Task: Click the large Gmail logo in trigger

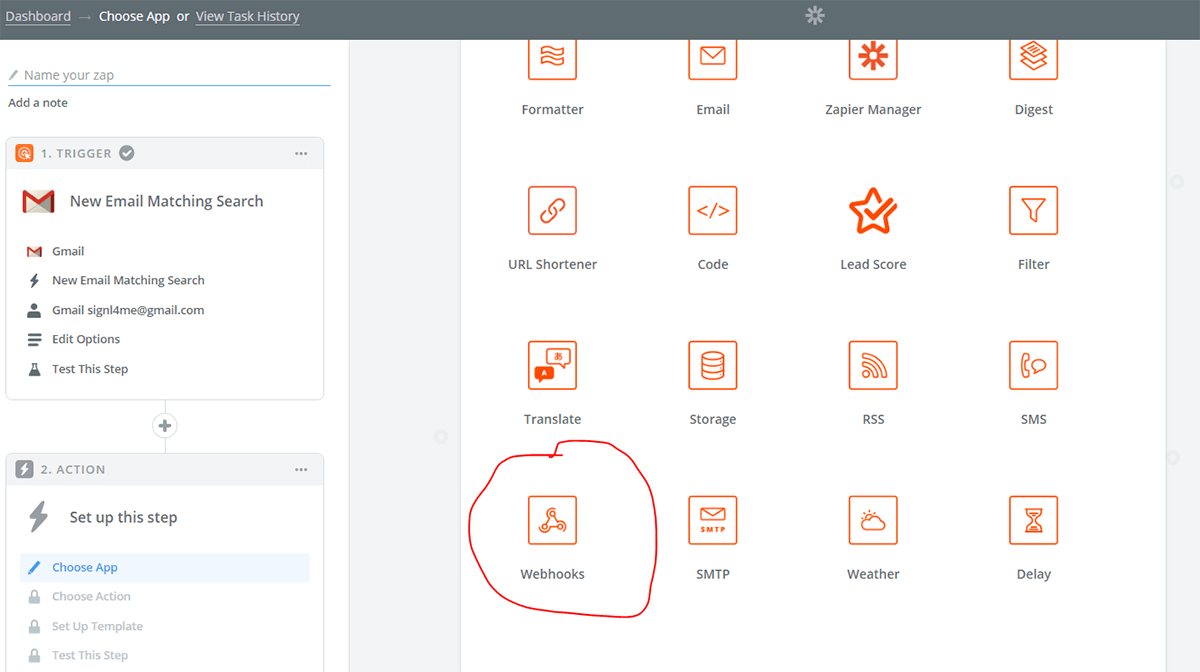Action: point(38,201)
